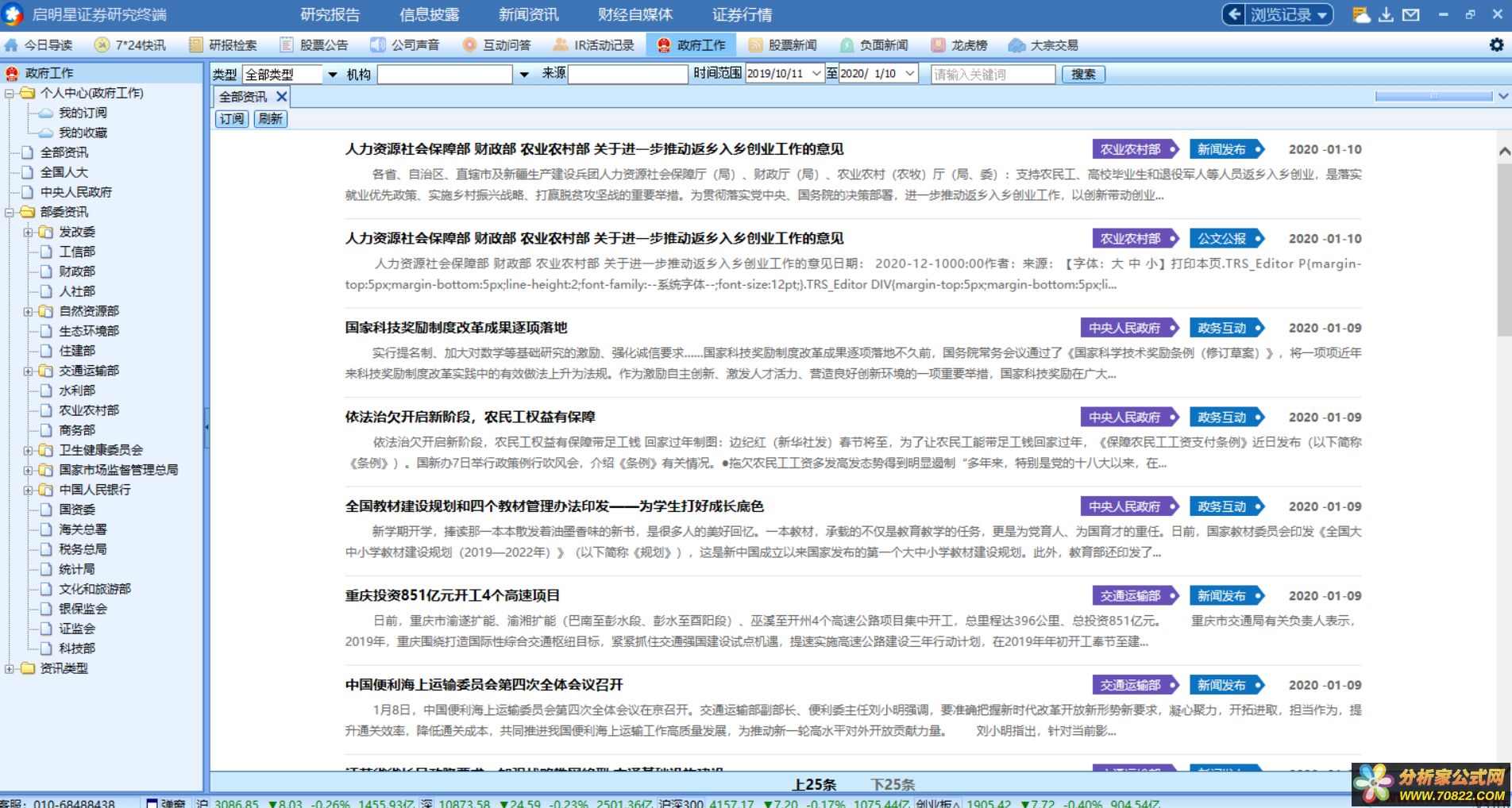Open 证券行情 menu

(742, 14)
